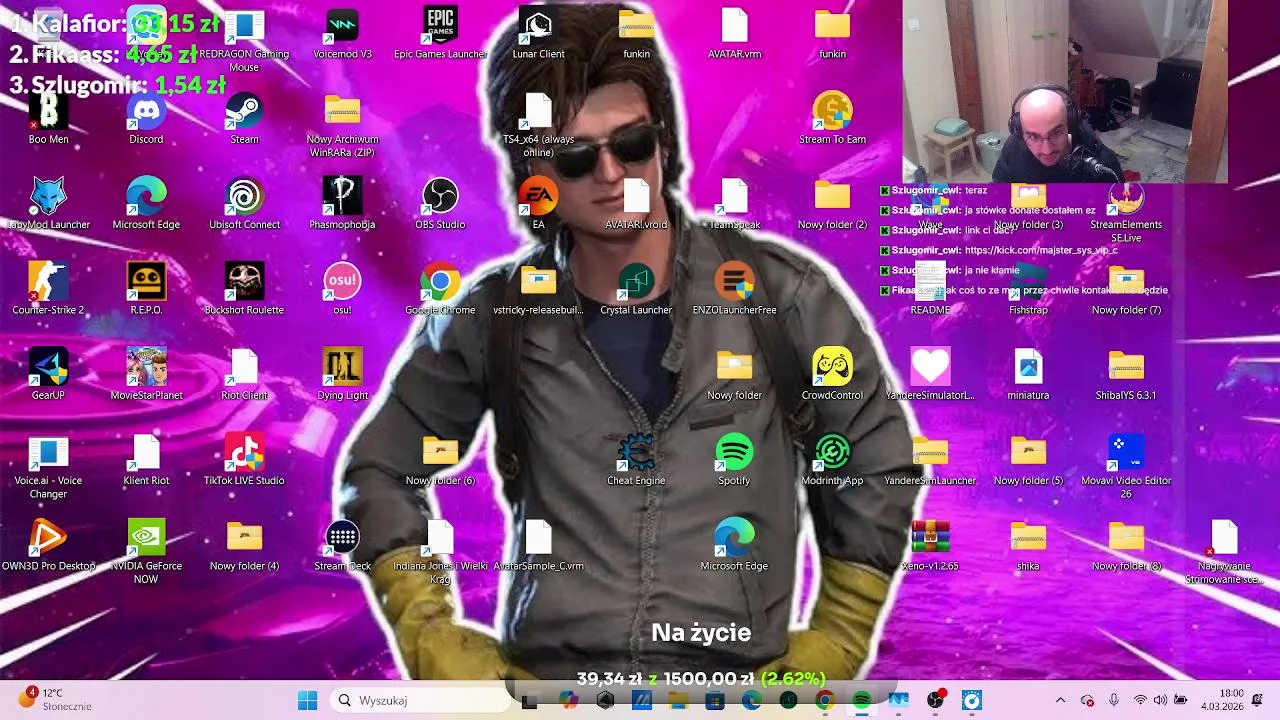The height and width of the screenshot is (720, 1280).
Task: Select the Klient Riot shortcut
Action: tap(146, 460)
